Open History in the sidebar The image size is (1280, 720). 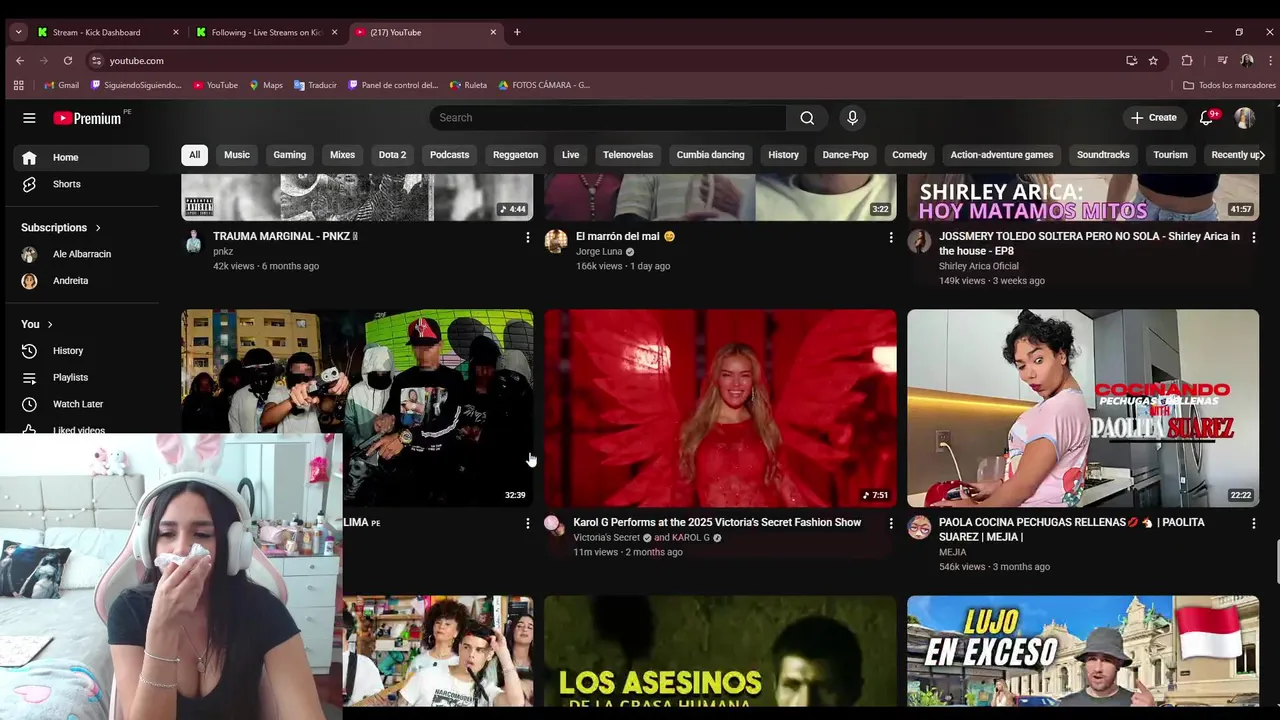point(81,351)
